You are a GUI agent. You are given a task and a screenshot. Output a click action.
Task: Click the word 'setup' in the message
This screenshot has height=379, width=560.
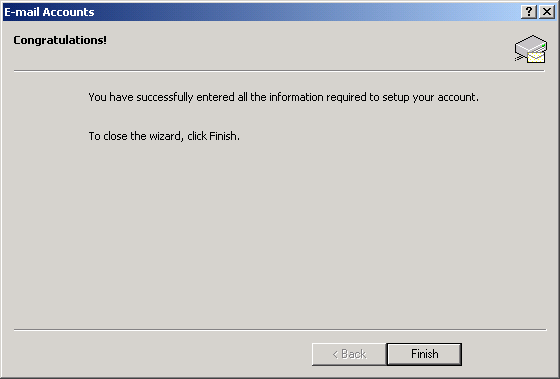click(x=396, y=98)
